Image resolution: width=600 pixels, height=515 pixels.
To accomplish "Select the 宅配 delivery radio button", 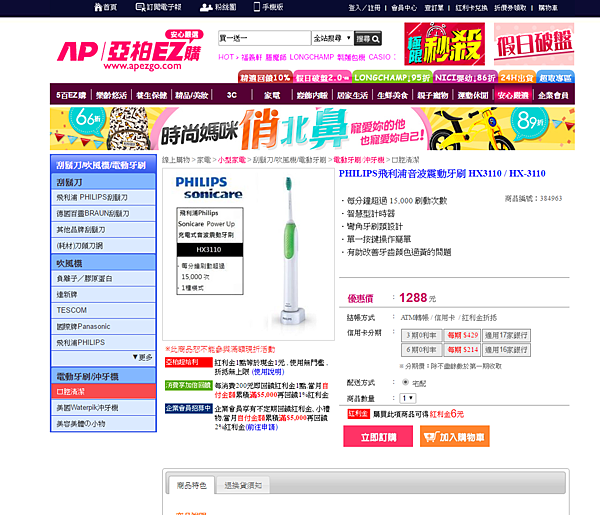I will click(405, 382).
